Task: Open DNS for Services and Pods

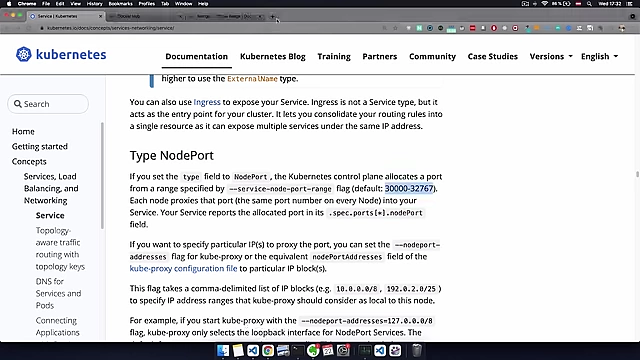Action: pos(58,293)
